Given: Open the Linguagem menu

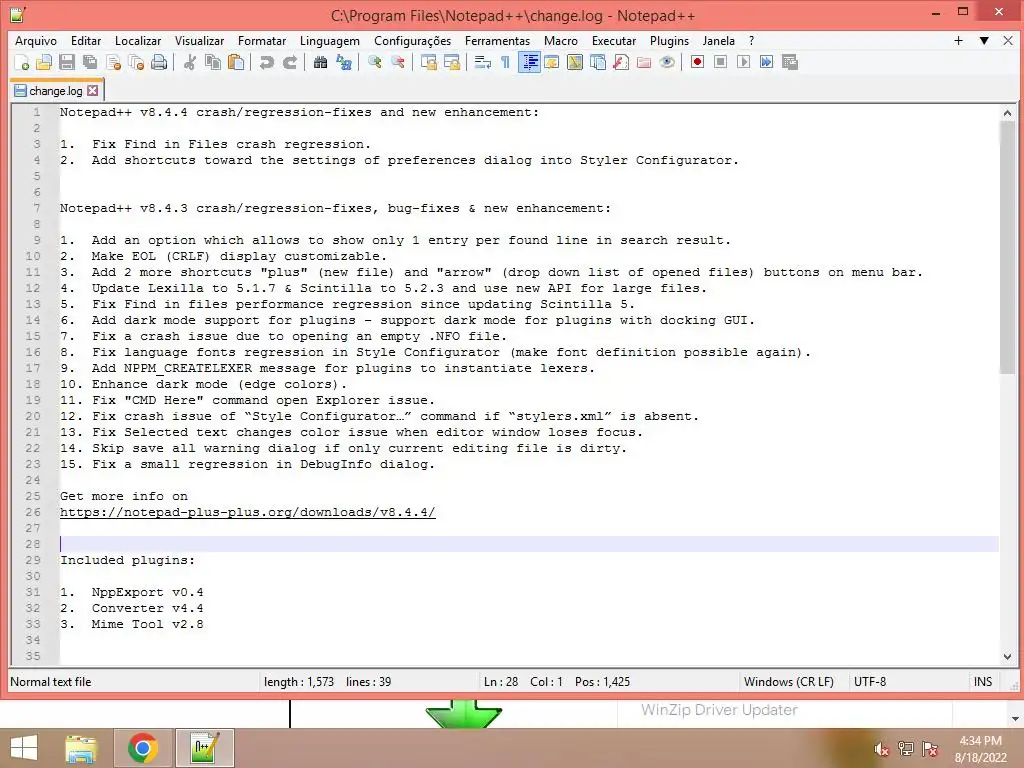Looking at the screenshot, I should click(x=330, y=40).
